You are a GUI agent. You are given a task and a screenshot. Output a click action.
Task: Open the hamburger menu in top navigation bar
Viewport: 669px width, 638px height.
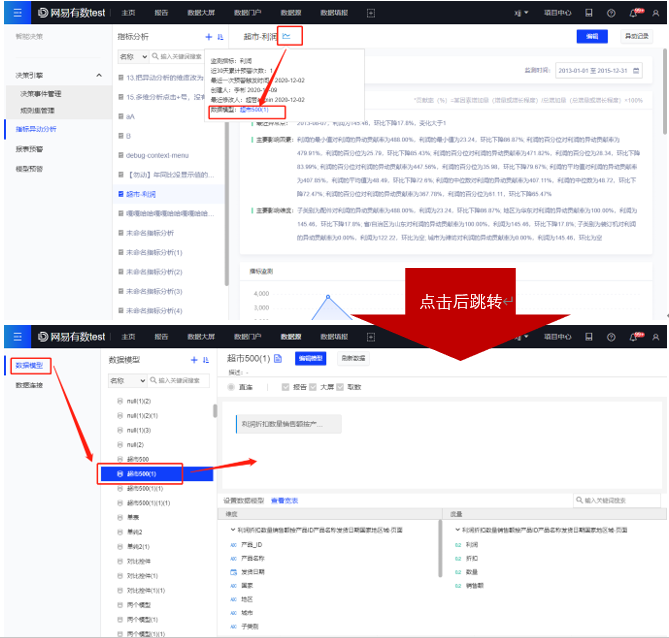pyautogui.click(x=16, y=13)
